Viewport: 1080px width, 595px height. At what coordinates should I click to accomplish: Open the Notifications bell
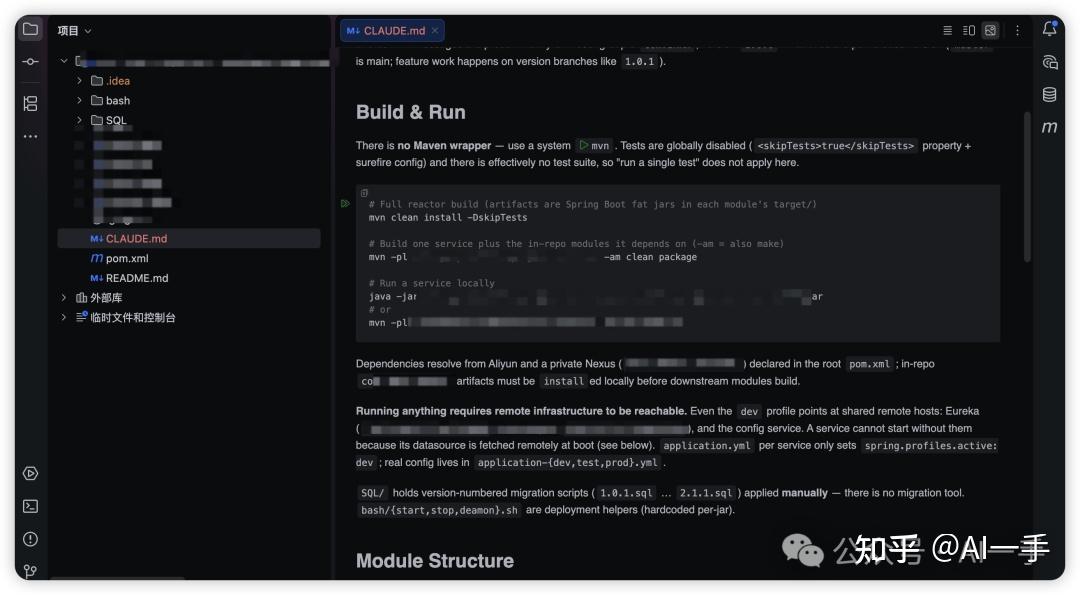point(1049,29)
